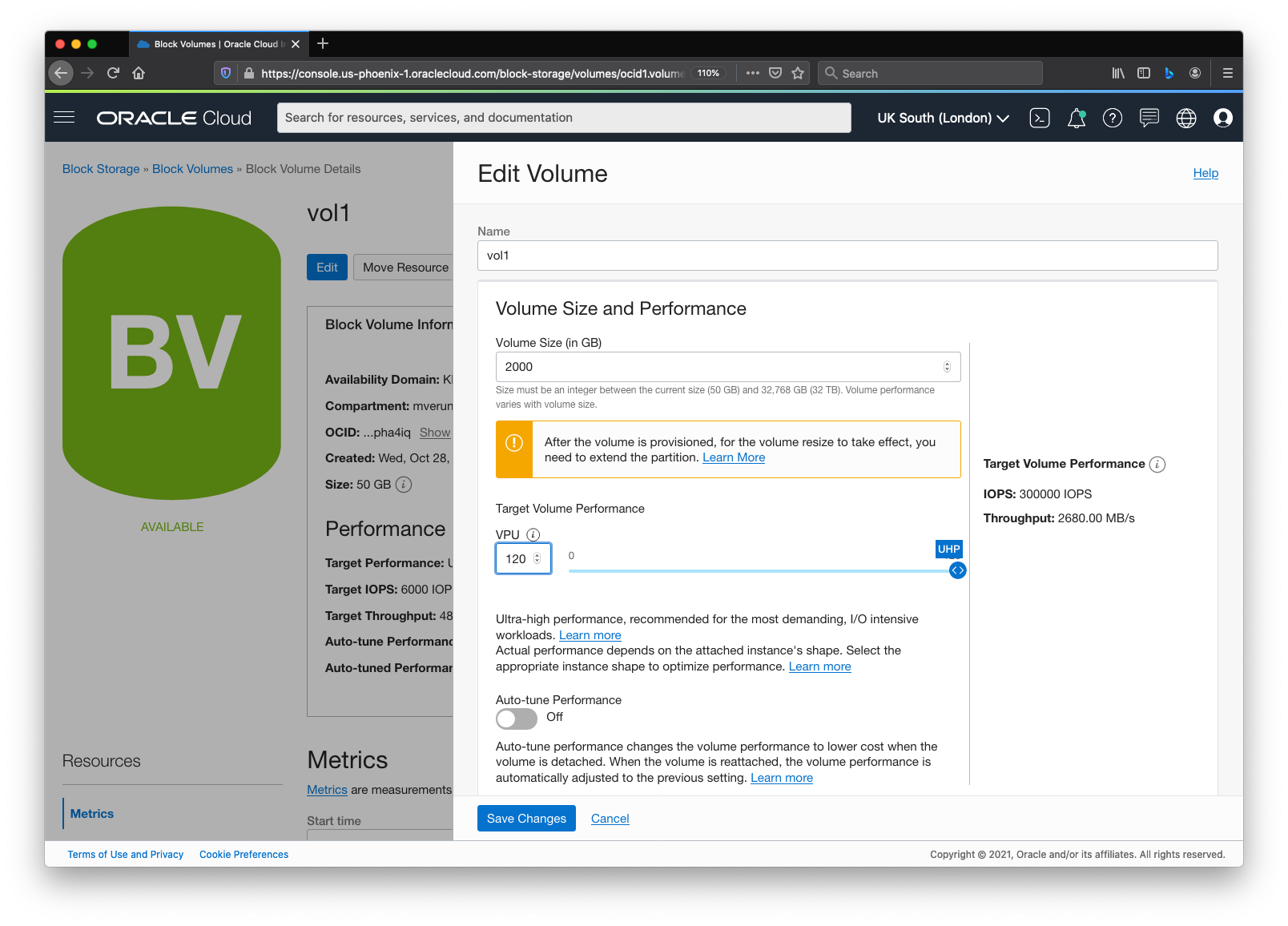The width and height of the screenshot is (1288, 926).
Task: Click the Edit button for vol1
Action: 327,268
